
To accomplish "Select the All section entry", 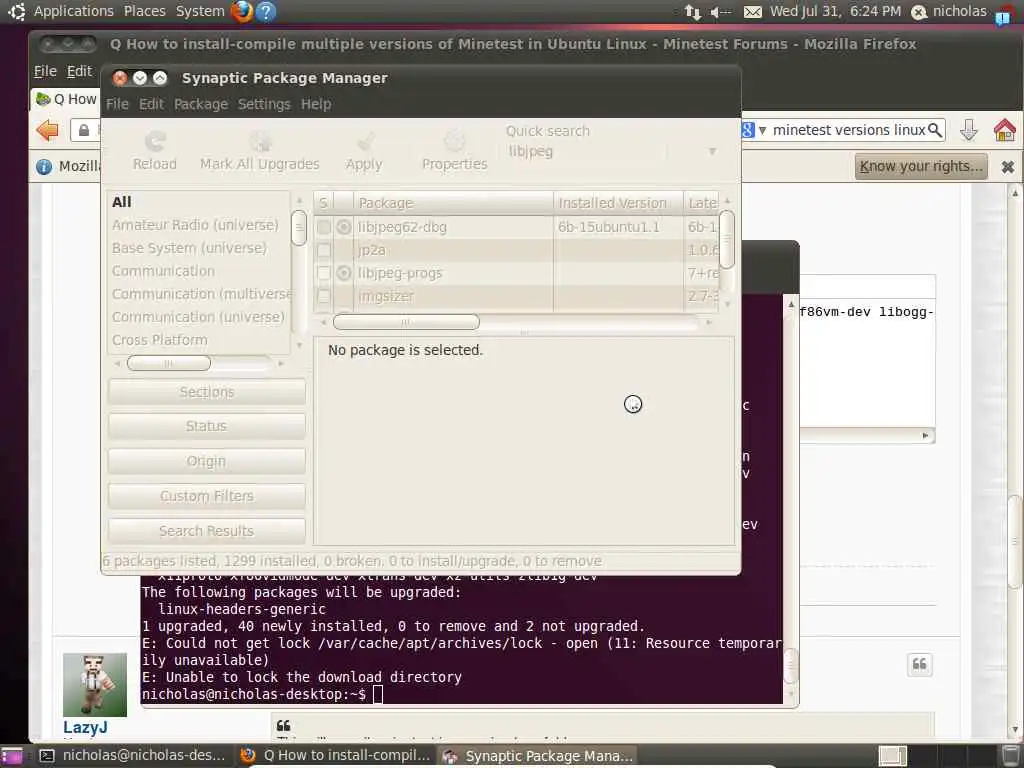I will click(121, 202).
